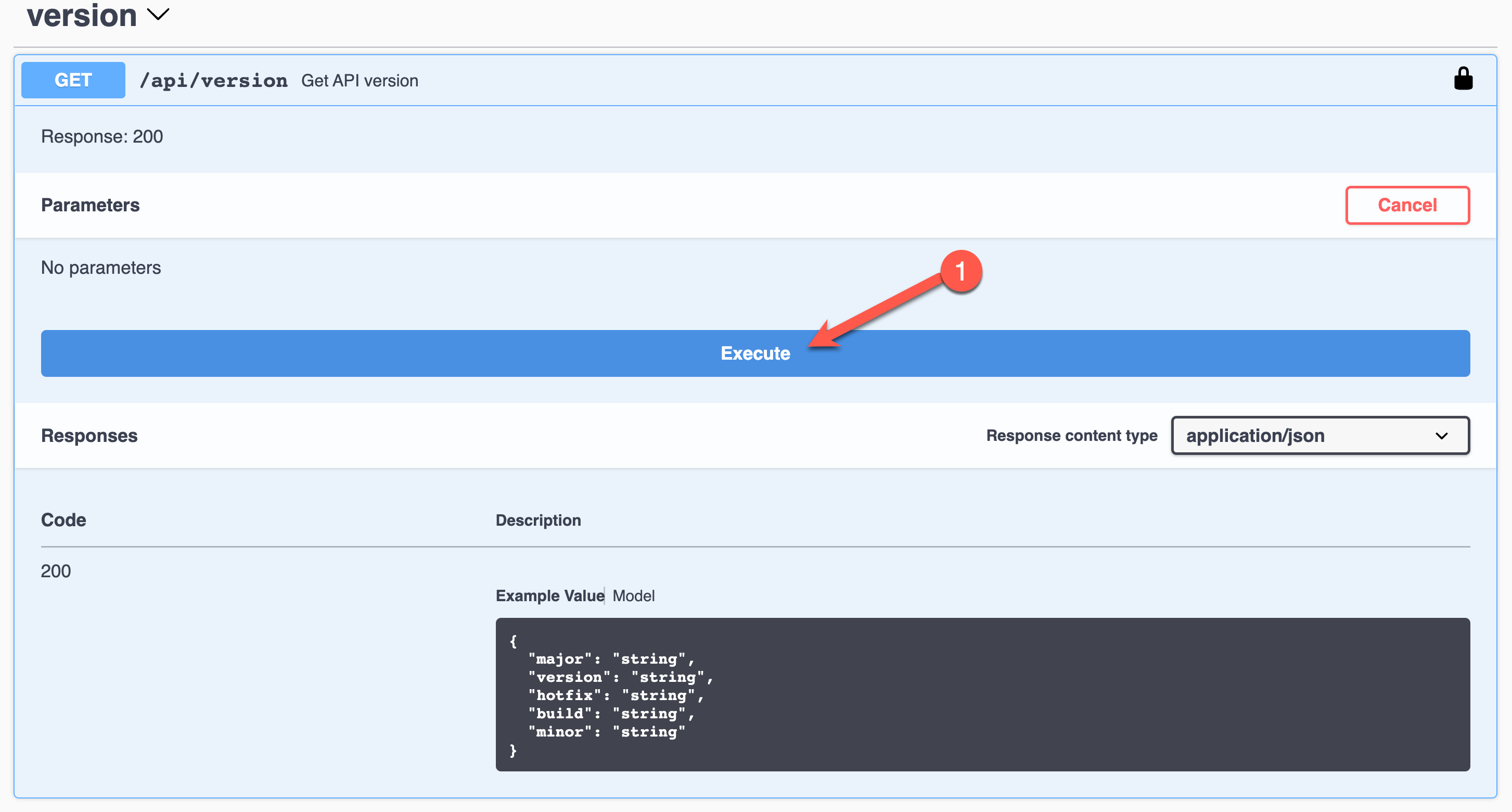Click the version tag heading
This screenshot has width=1512, height=812.
81,15
